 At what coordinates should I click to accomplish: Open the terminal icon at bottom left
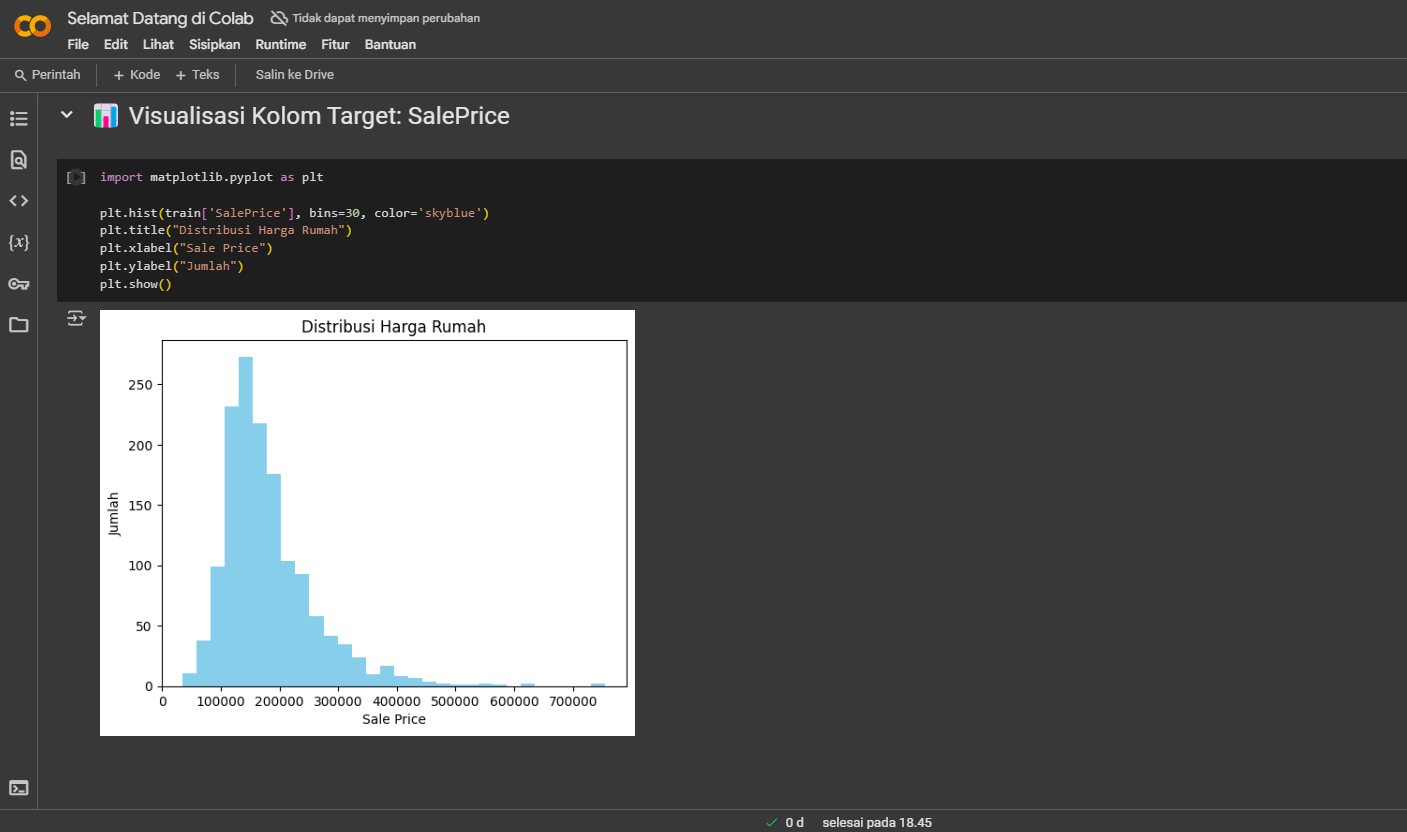coord(18,788)
